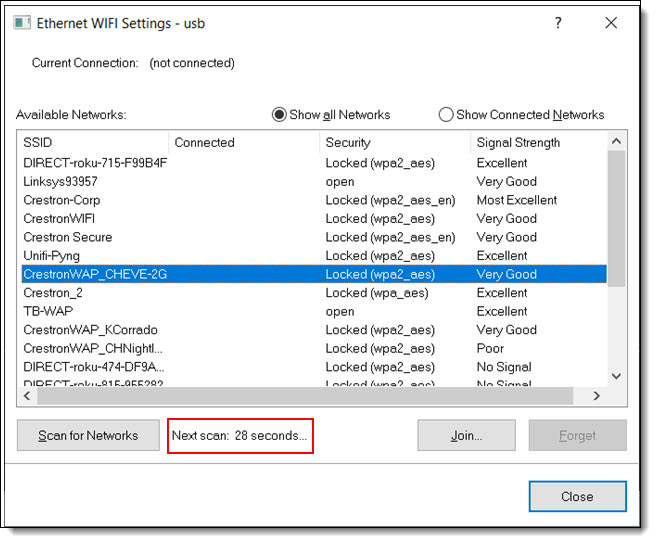Select the highlighted CrestronWAP_CHEVE-2G network
Viewport: 656px width, 543px height.
tap(314, 274)
